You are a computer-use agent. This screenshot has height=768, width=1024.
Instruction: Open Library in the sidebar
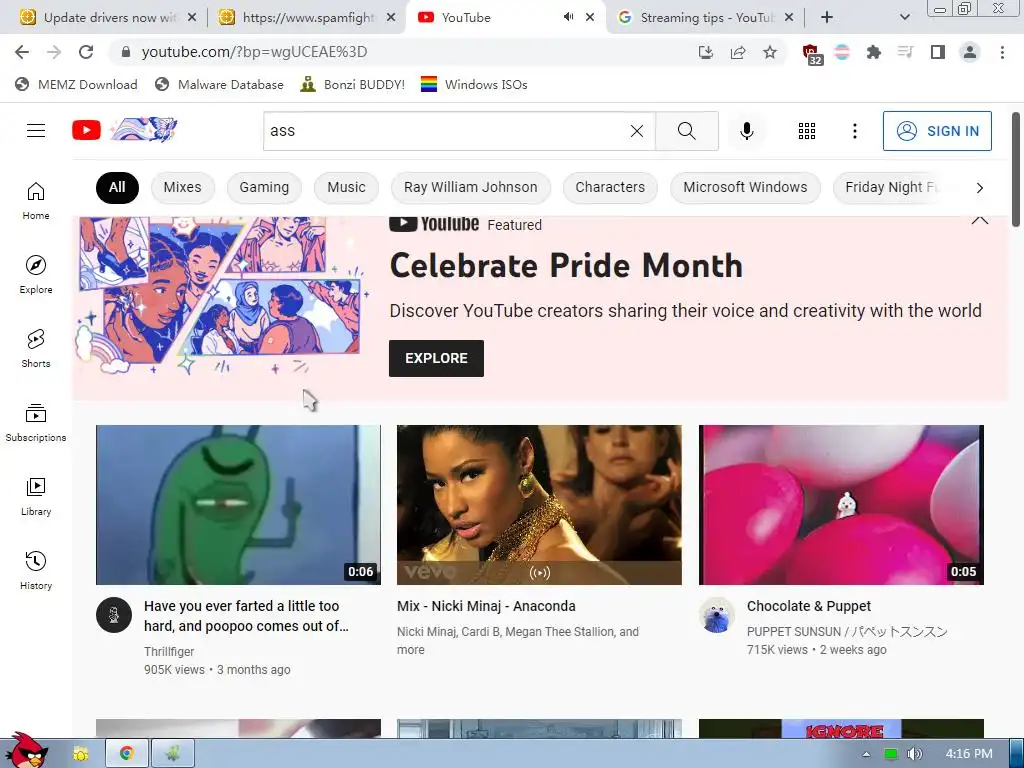click(x=36, y=496)
